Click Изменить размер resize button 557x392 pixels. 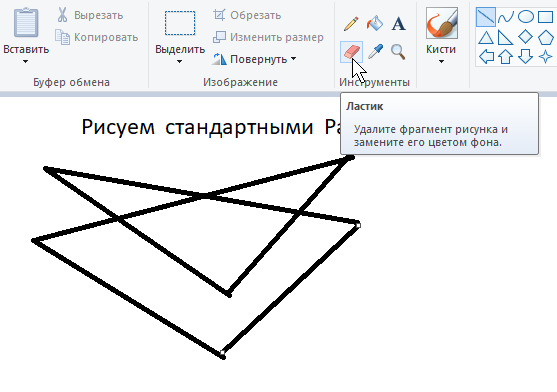pyautogui.click(x=268, y=37)
